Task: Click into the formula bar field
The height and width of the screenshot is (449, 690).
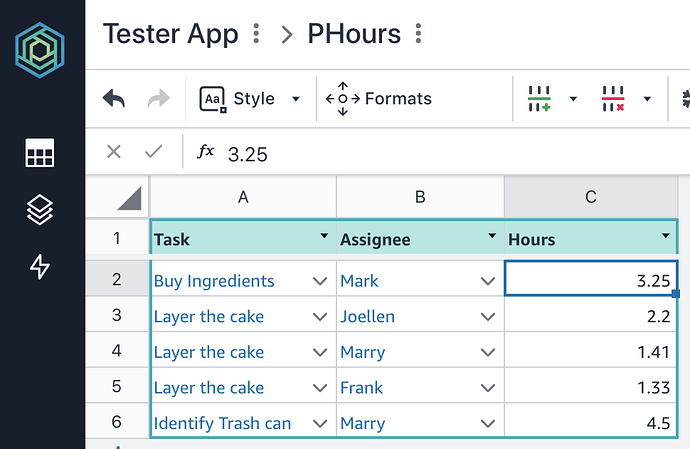Action: click(450, 153)
